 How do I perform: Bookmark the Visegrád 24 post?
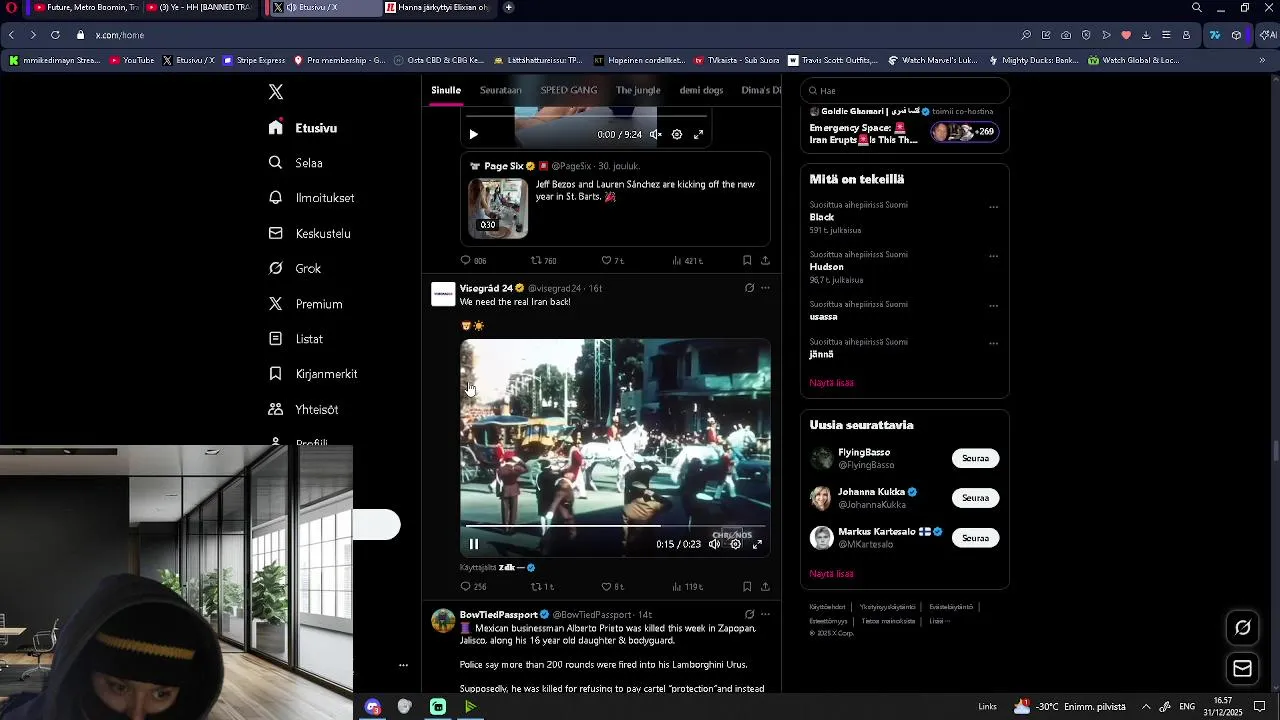pos(747,587)
